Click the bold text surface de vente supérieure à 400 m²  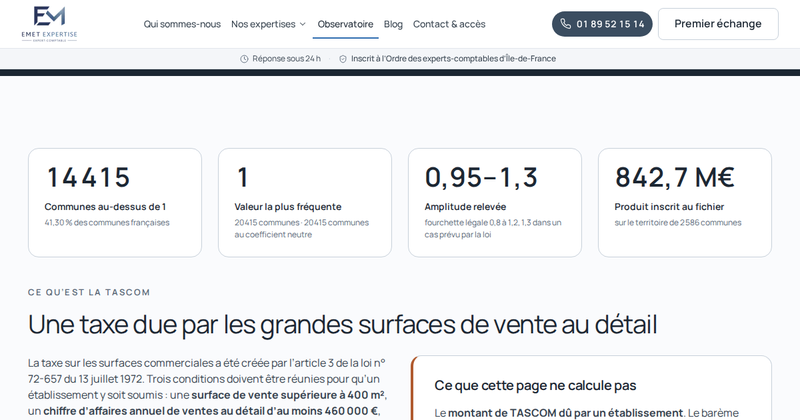pos(289,395)
